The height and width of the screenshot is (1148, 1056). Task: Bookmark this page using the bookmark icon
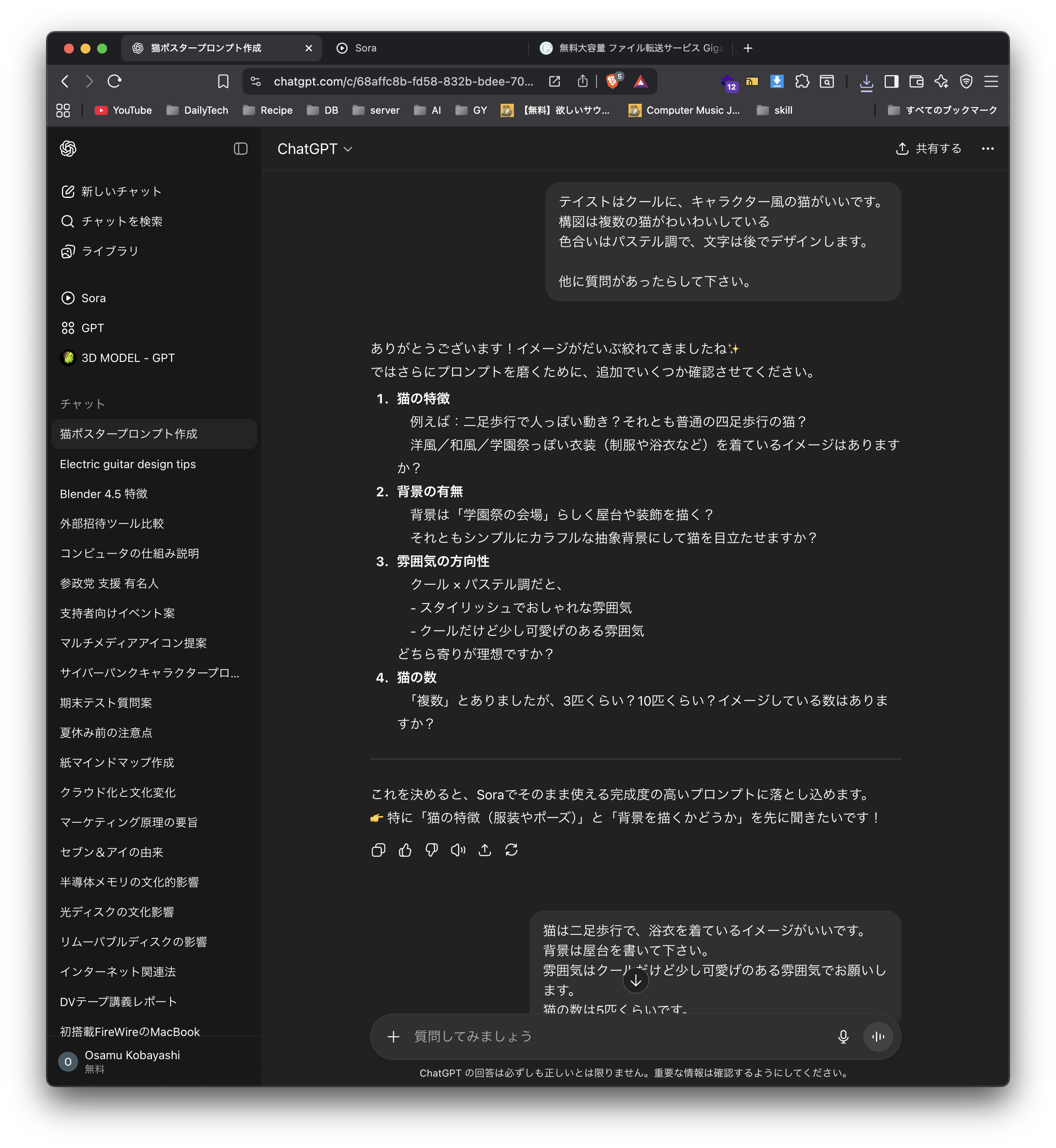tap(223, 81)
